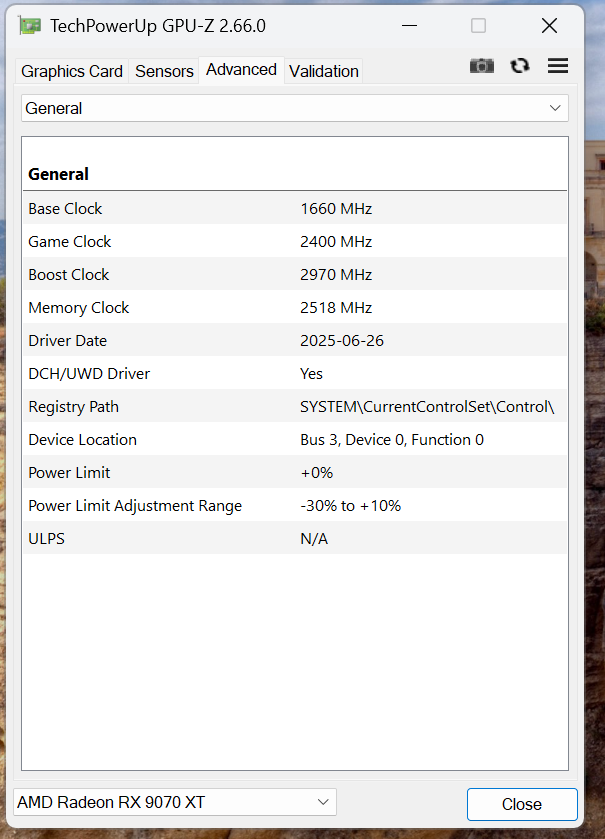The height and width of the screenshot is (839, 605).
Task: Select Power Limit Adjustment Range label
Action: coord(135,506)
